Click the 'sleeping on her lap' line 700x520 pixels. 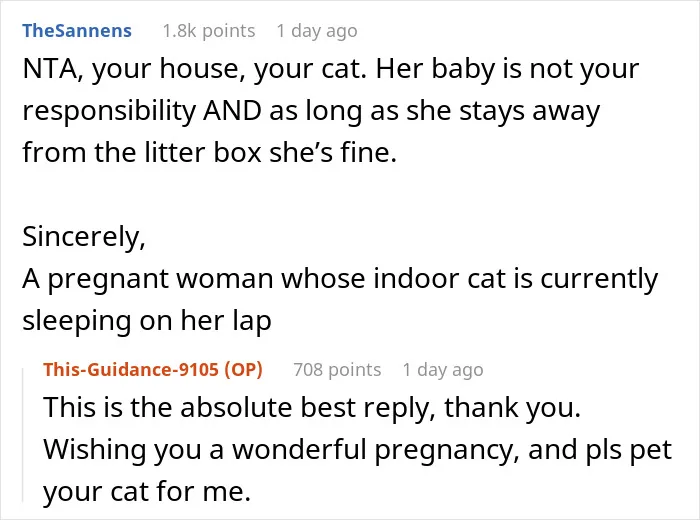coord(147,321)
